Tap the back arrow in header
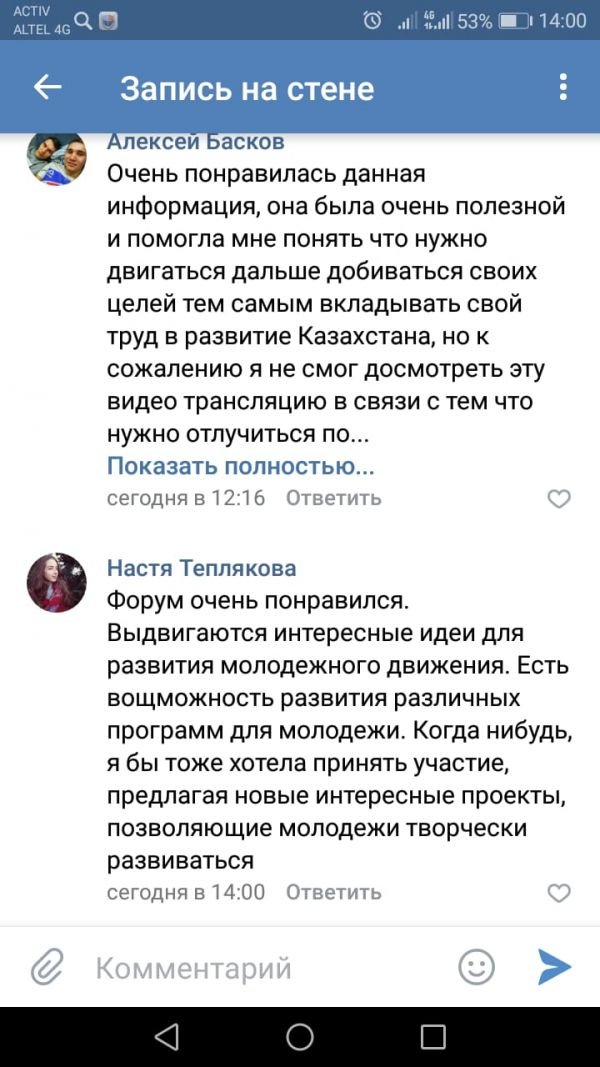Viewport: 600px width, 1067px height. point(48,88)
